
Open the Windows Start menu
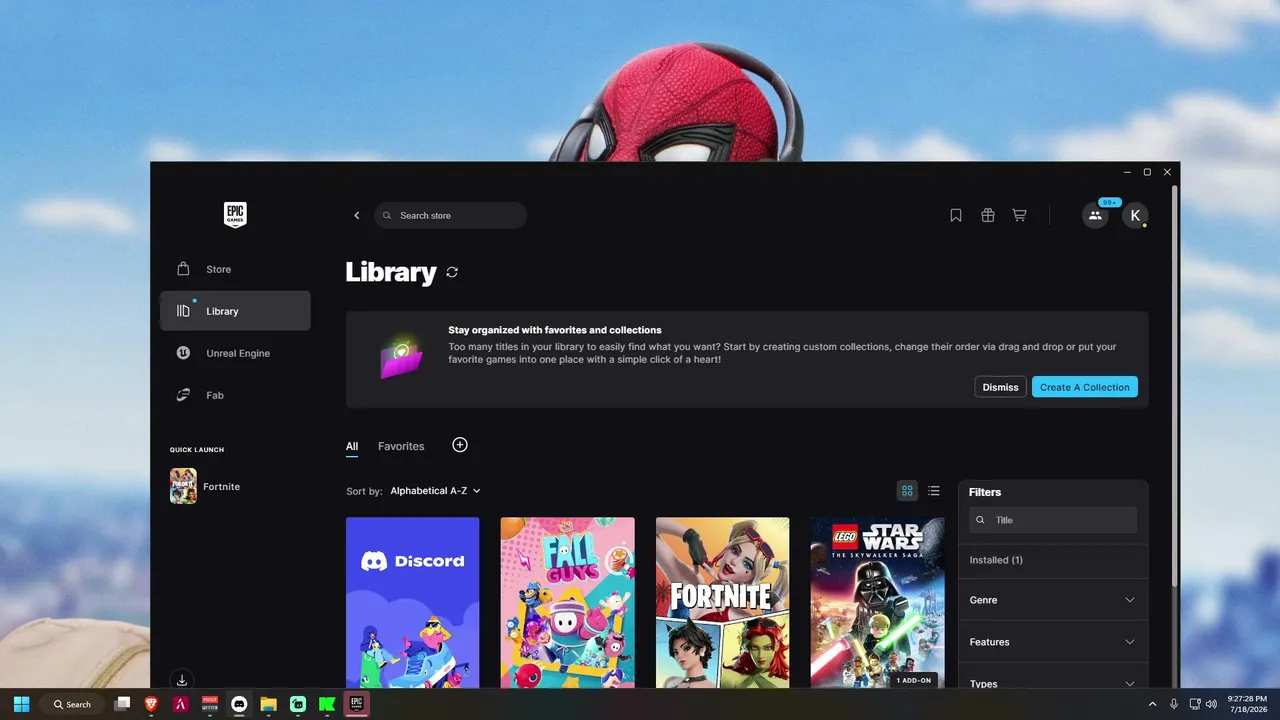(22, 704)
